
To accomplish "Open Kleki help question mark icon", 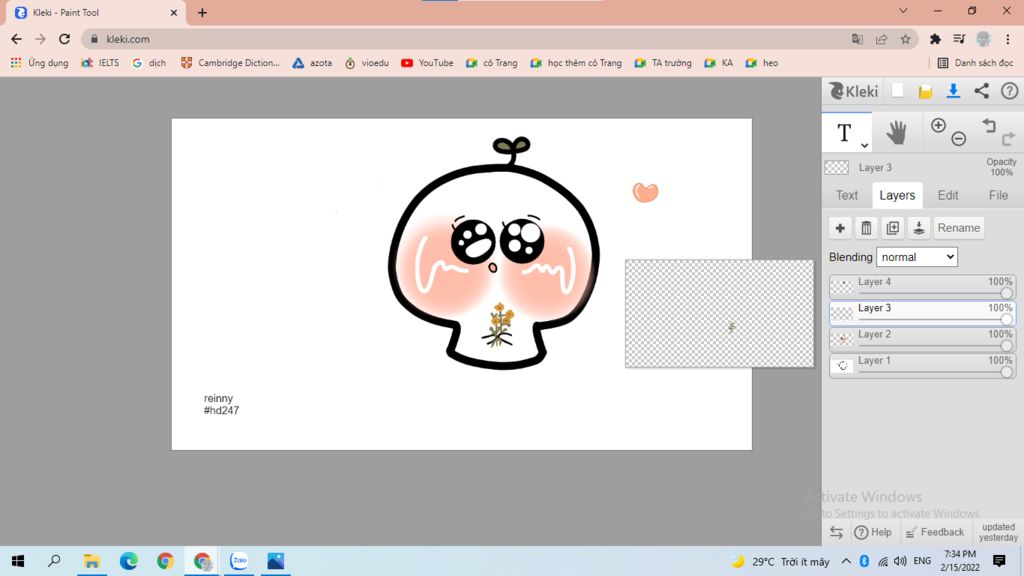I will click(x=1010, y=91).
